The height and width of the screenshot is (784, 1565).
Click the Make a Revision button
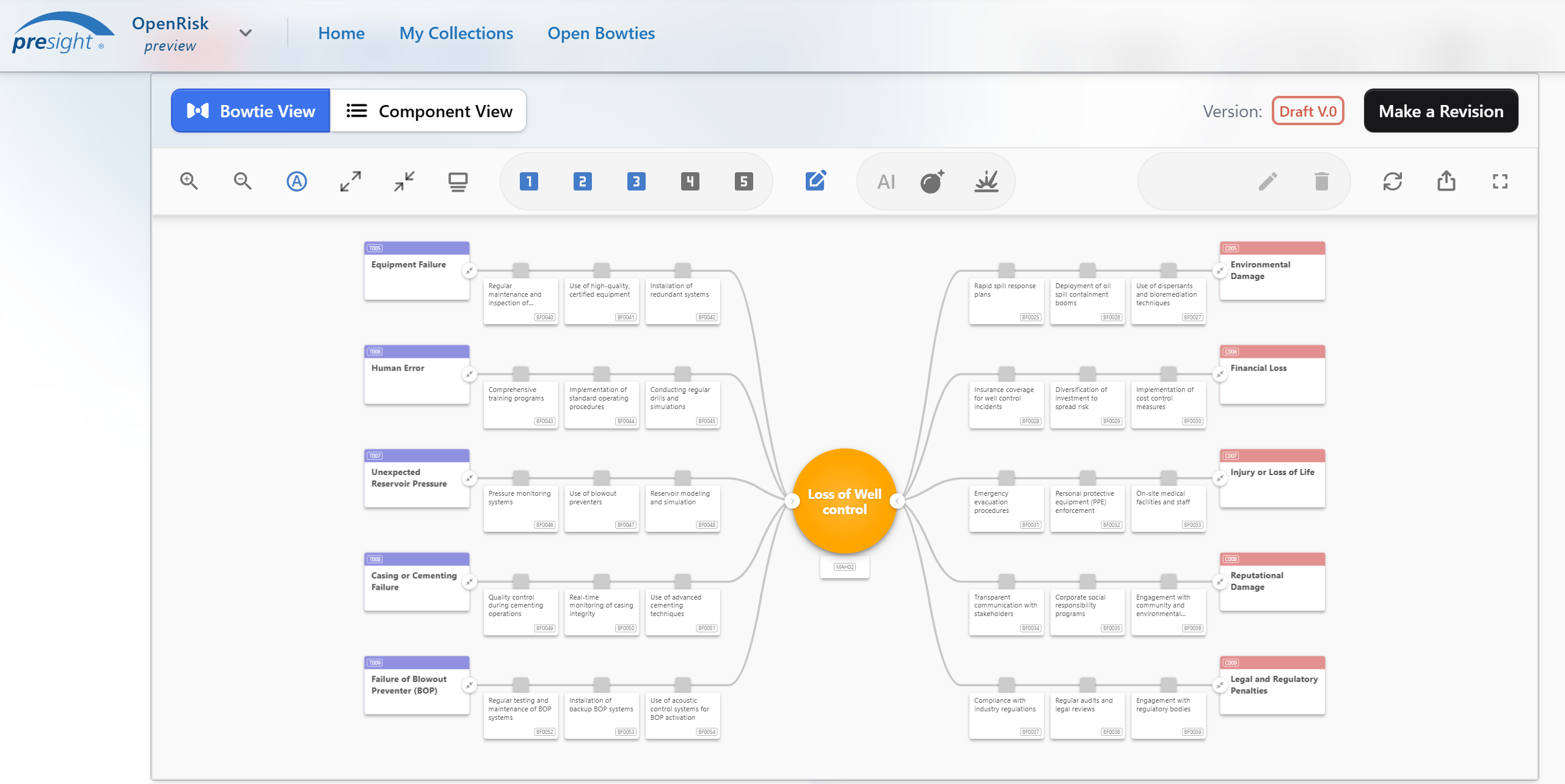[x=1440, y=111]
